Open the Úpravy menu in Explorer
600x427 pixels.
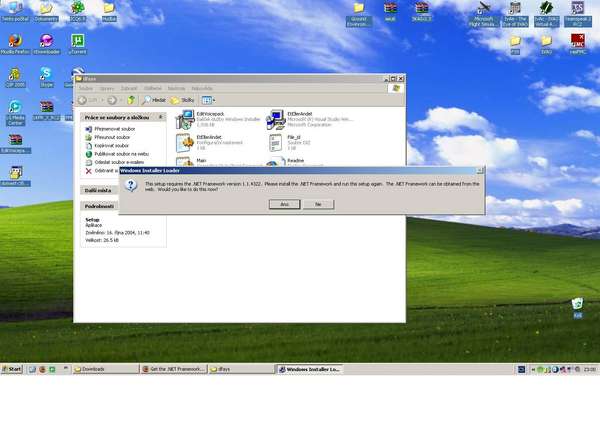(x=107, y=88)
